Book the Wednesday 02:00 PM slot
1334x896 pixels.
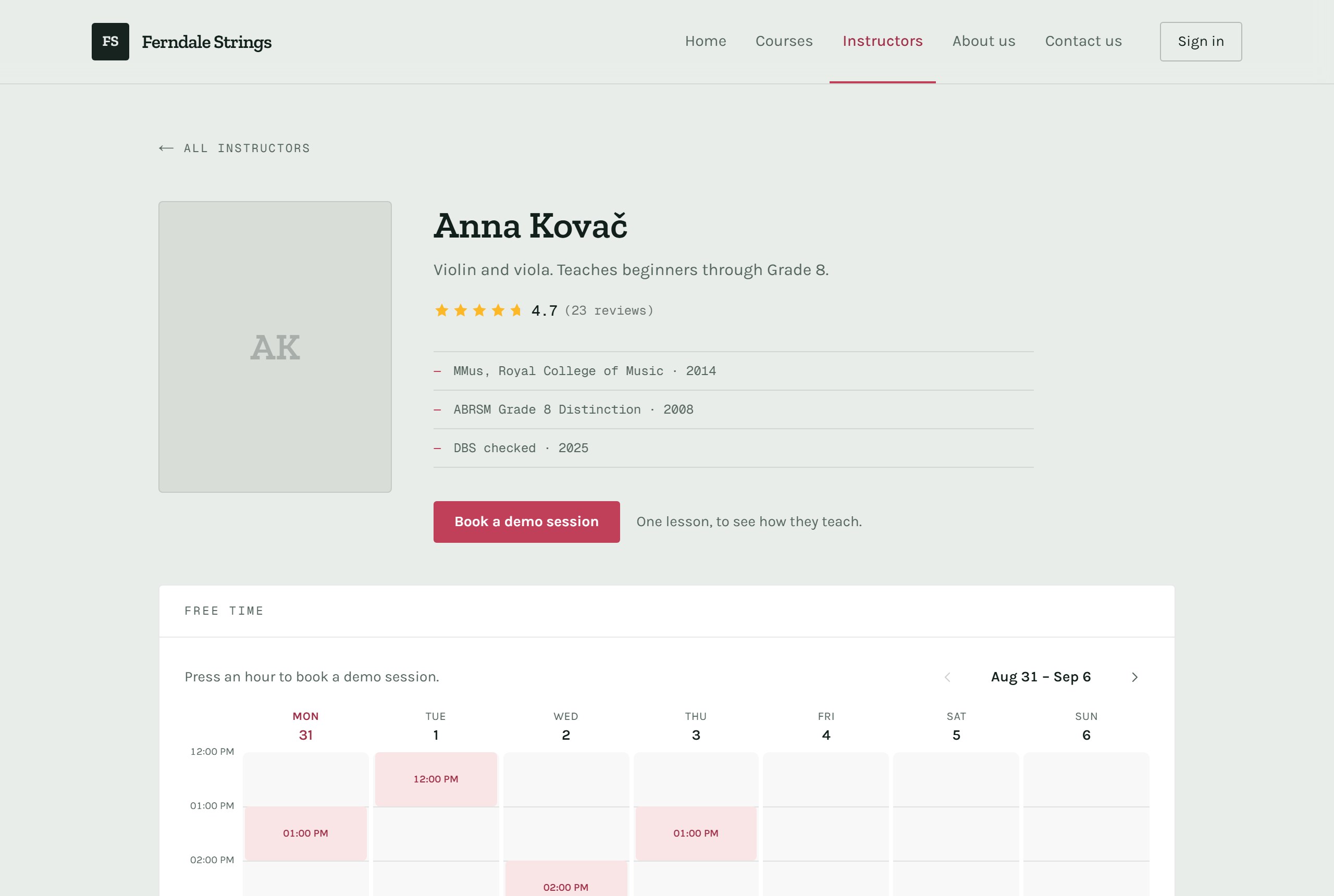point(566,879)
